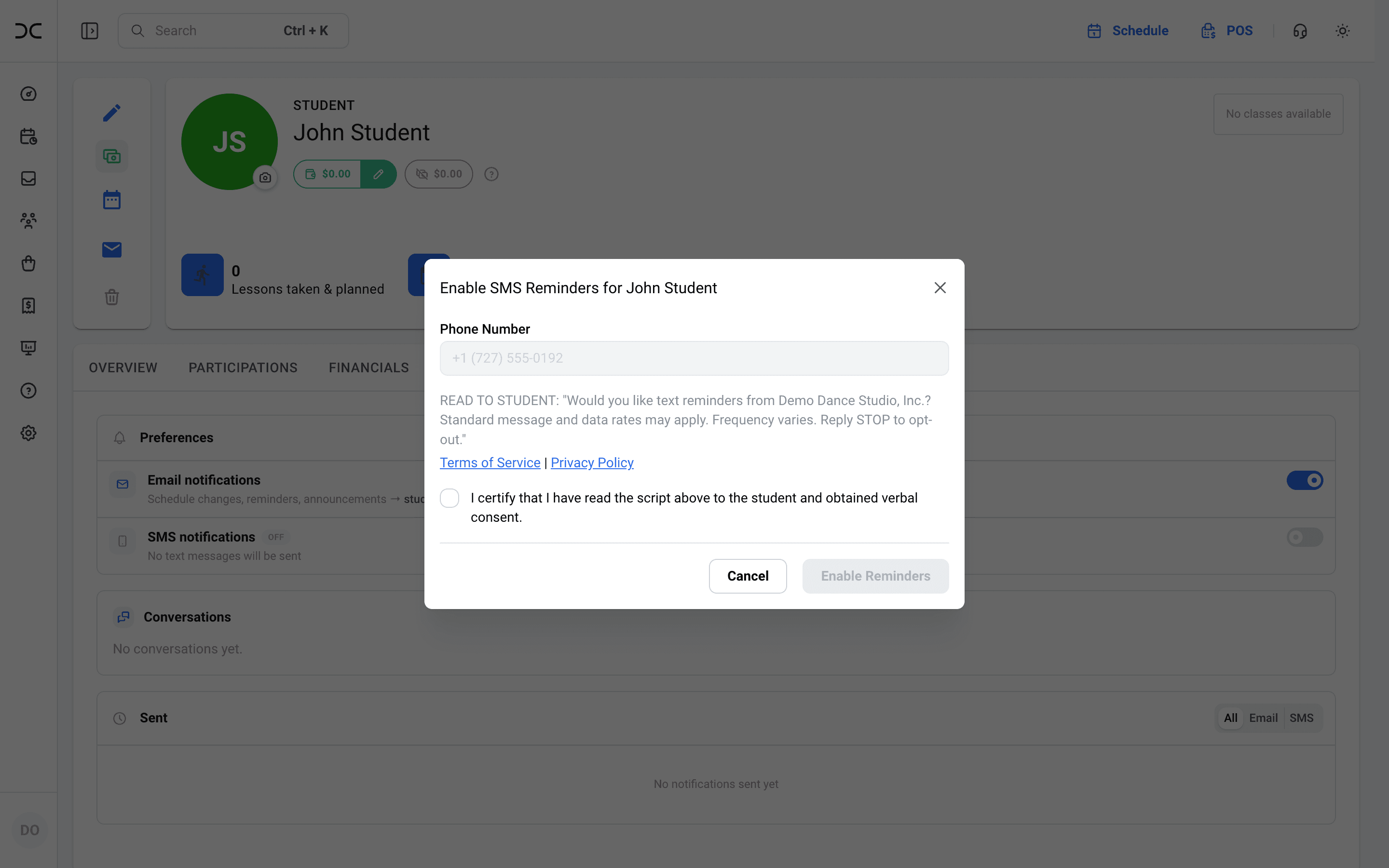
Task: Close the Enable SMS Reminders dialog
Action: pyautogui.click(x=940, y=287)
